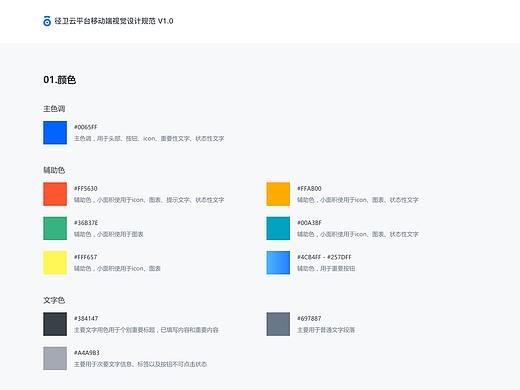Click the description under the #697887 code
This screenshot has height=390, width=520.
326,330
